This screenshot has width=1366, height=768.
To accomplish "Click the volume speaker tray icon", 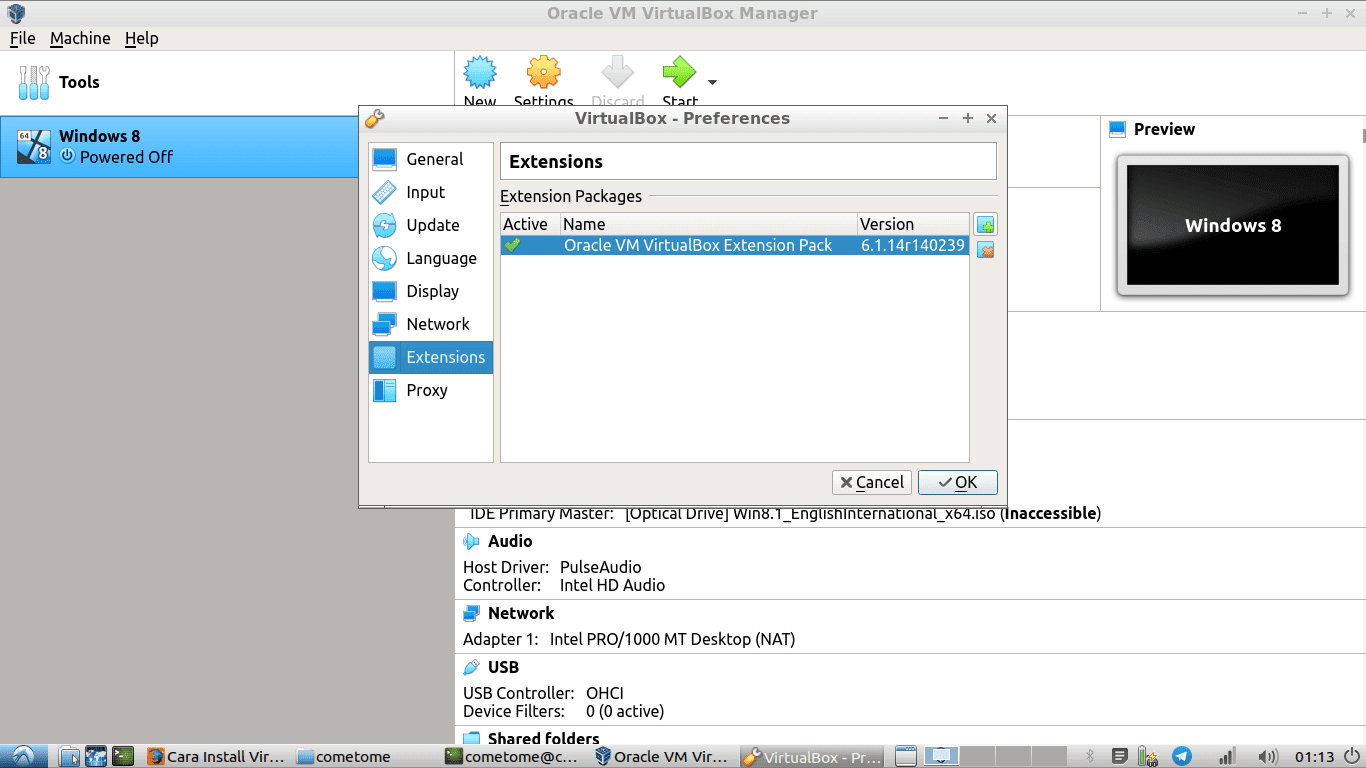I will [1269, 757].
